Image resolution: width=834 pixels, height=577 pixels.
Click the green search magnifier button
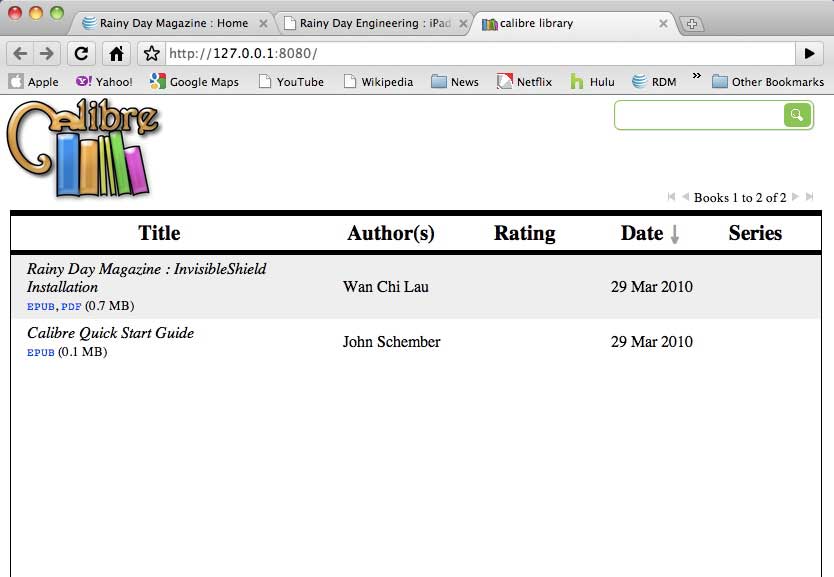click(x=797, y=115)
